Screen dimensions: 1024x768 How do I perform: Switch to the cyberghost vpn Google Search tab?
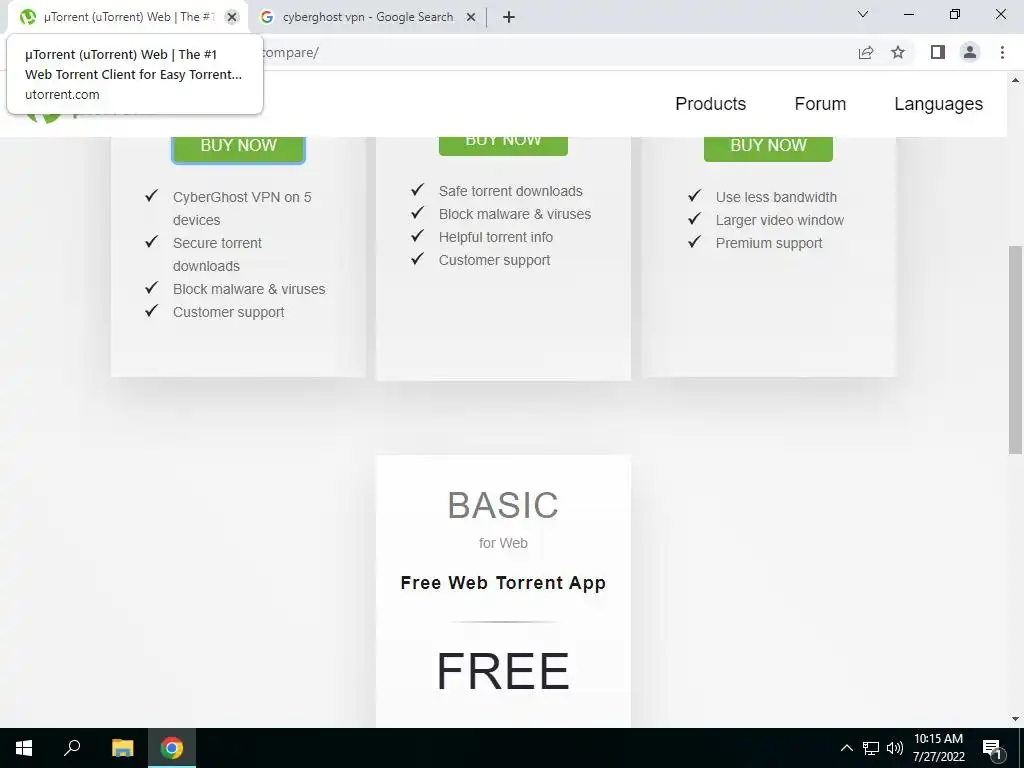pos(368,17)
